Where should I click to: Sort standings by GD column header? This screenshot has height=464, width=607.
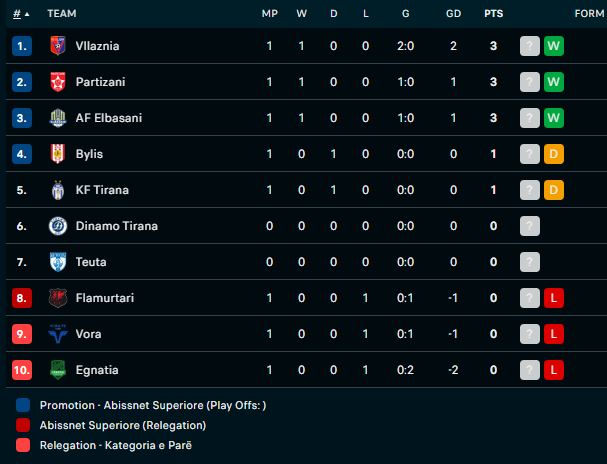(x=453, y=14)
